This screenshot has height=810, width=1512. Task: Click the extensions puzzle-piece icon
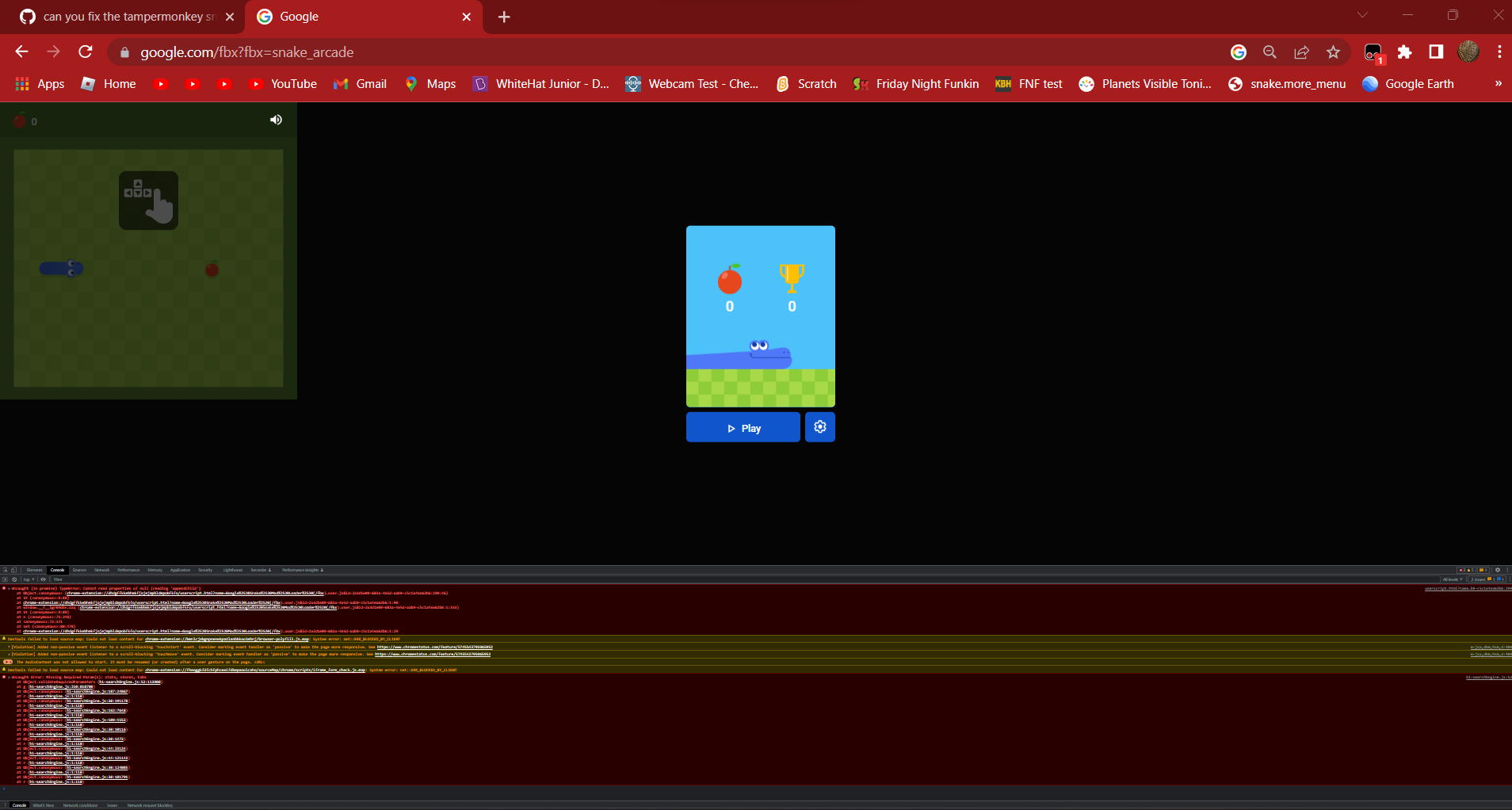click(1406, 52)
